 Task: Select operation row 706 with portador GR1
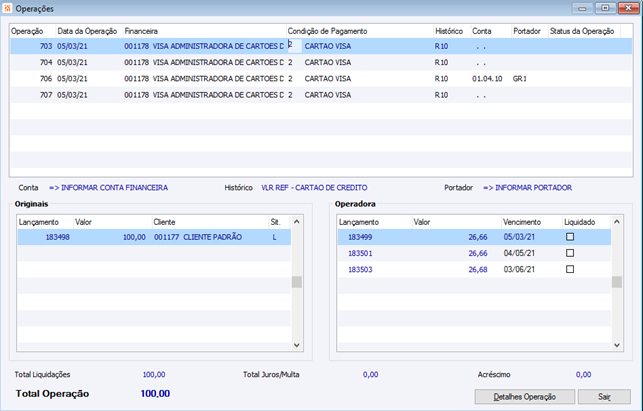tap(200, 78)
